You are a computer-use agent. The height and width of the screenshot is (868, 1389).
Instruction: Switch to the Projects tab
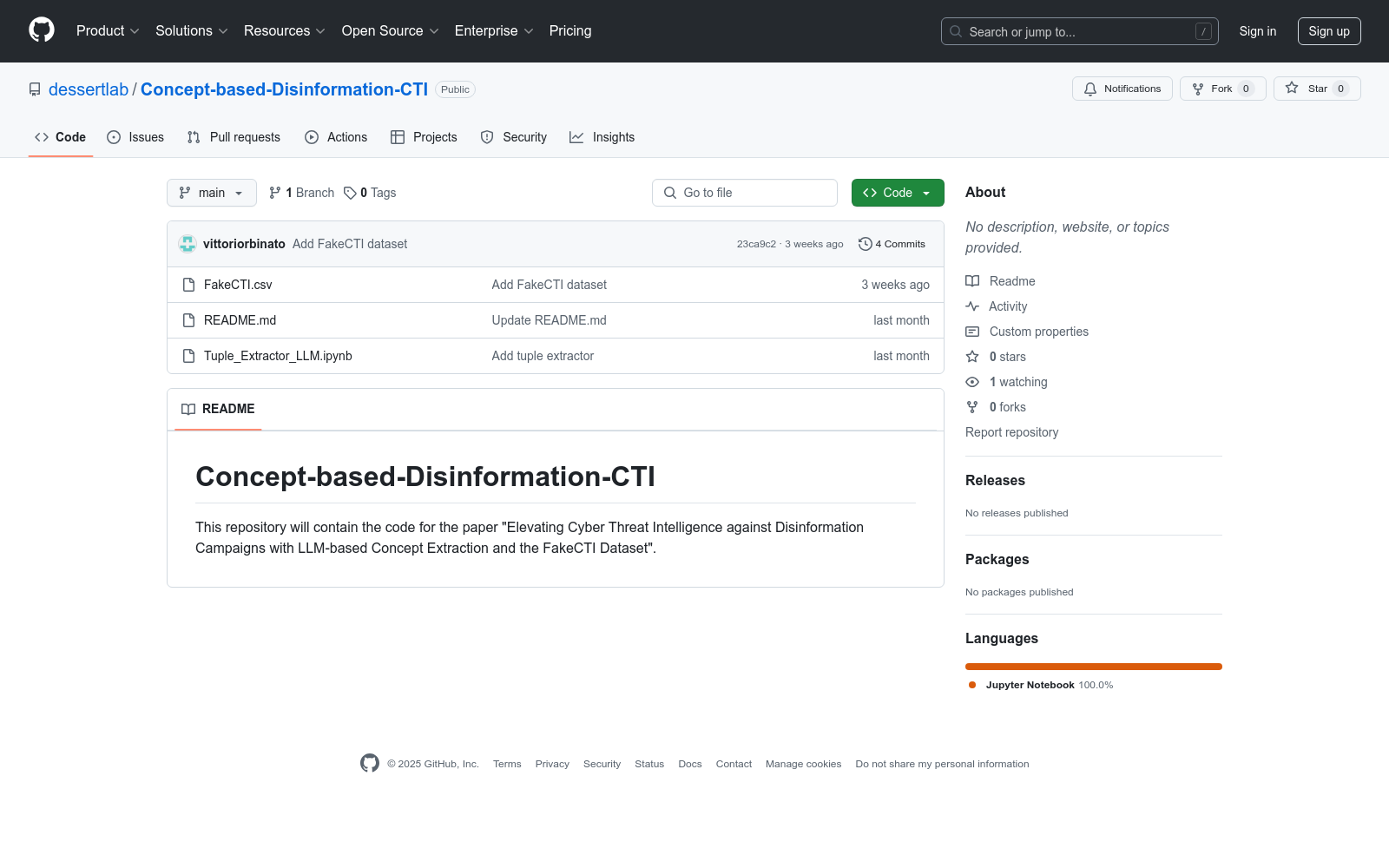pos(424,137)
